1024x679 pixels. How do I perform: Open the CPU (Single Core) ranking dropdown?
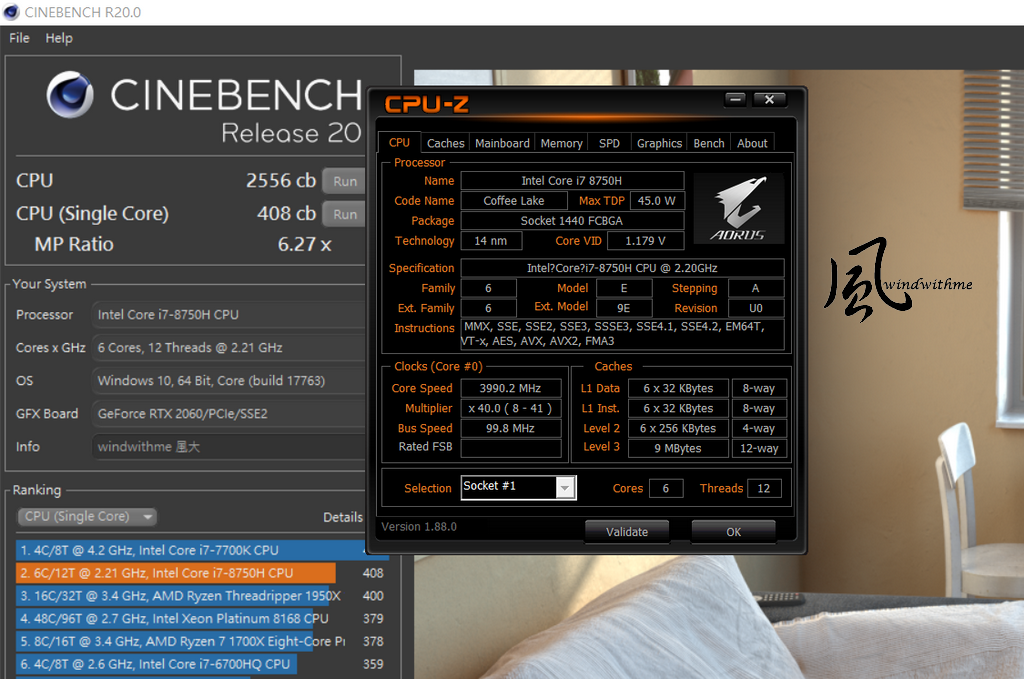[x=87, y=516]
